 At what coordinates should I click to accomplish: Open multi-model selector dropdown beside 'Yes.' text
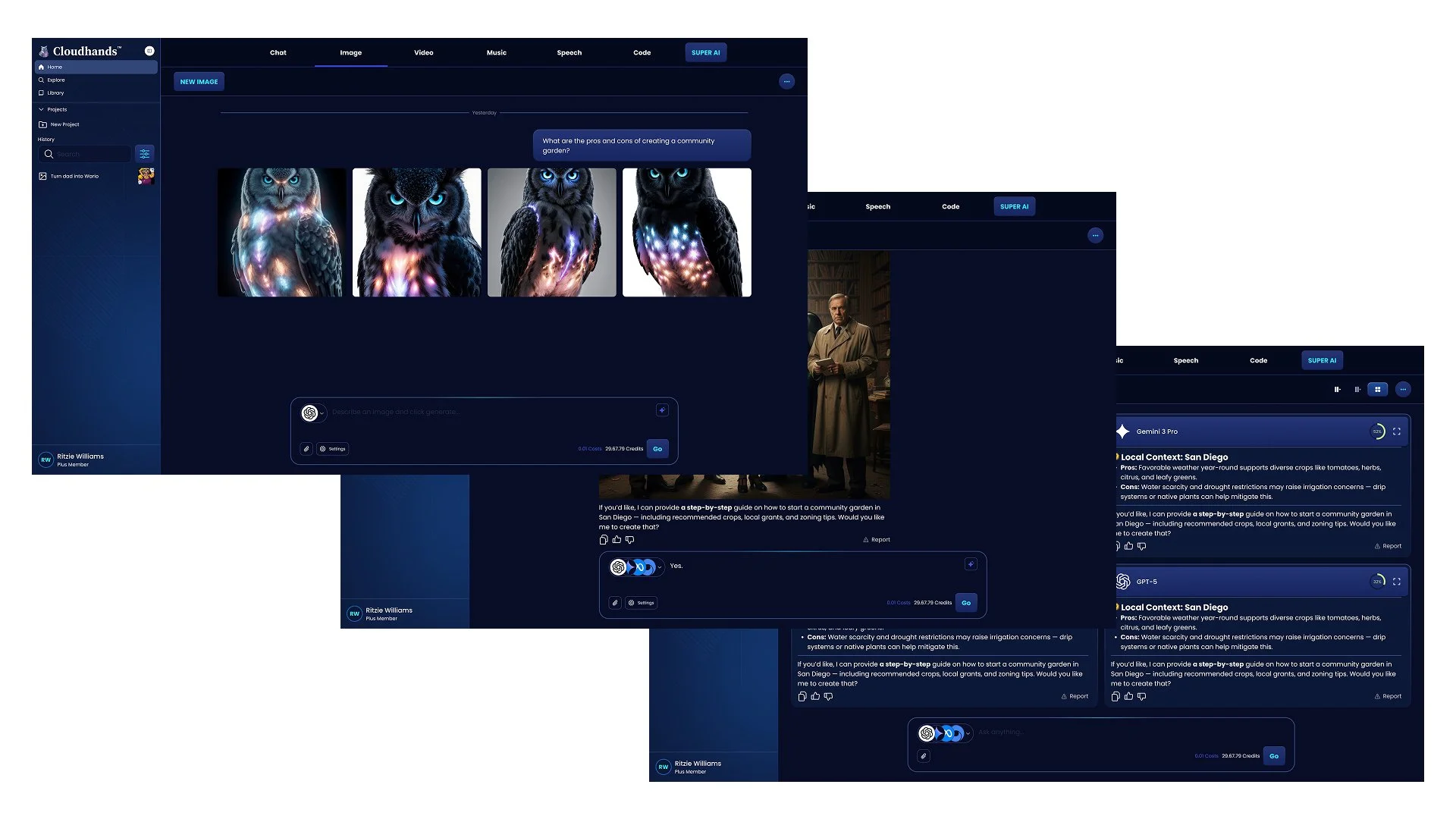[x=660, y=567]
